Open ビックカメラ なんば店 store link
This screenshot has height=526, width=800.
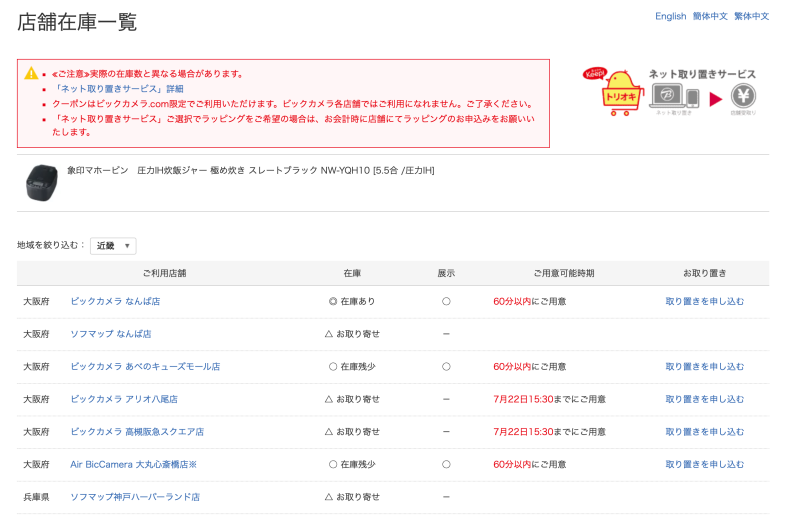(x=115, y=302)
